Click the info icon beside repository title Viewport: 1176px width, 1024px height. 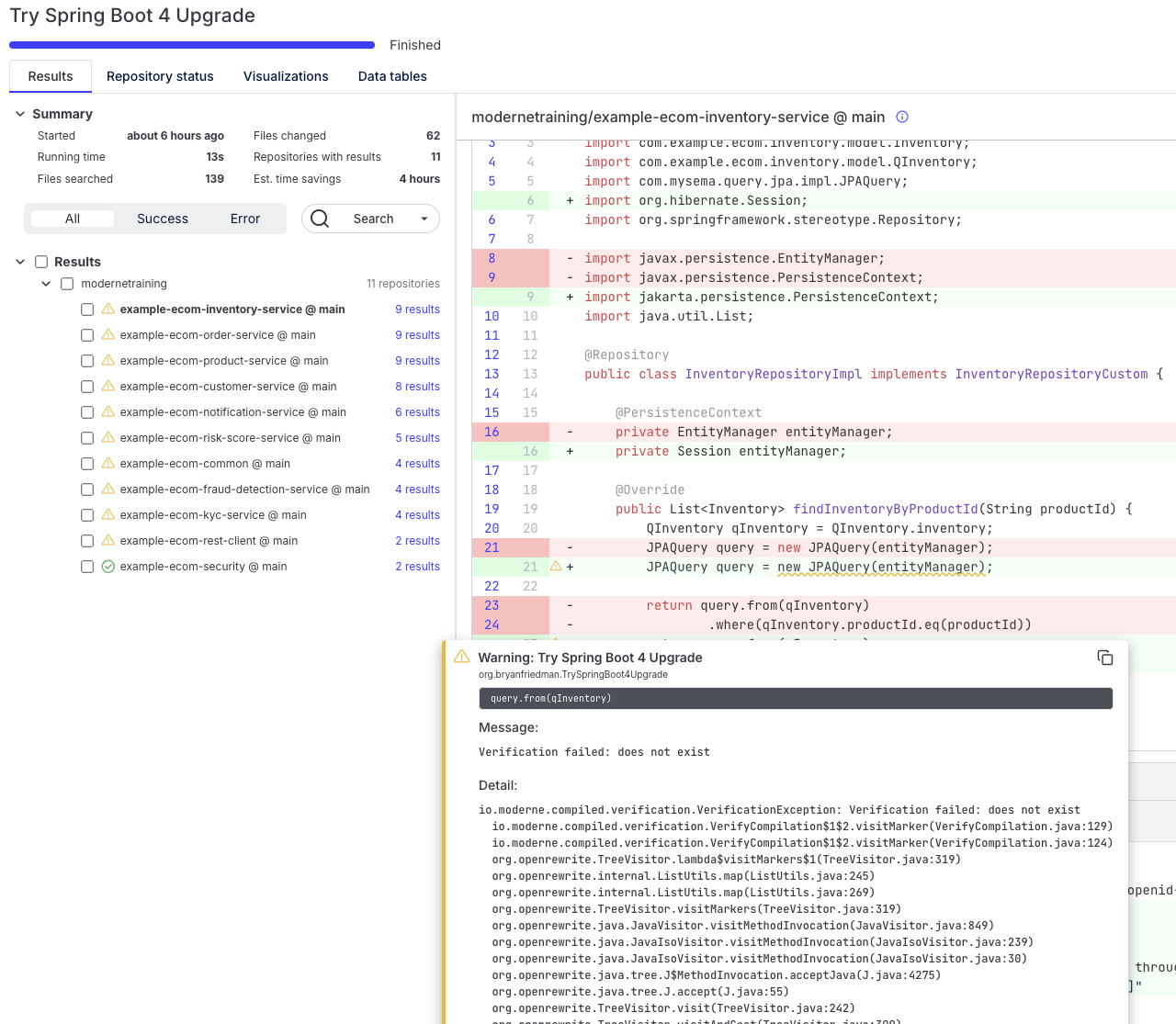click(902, 117)
